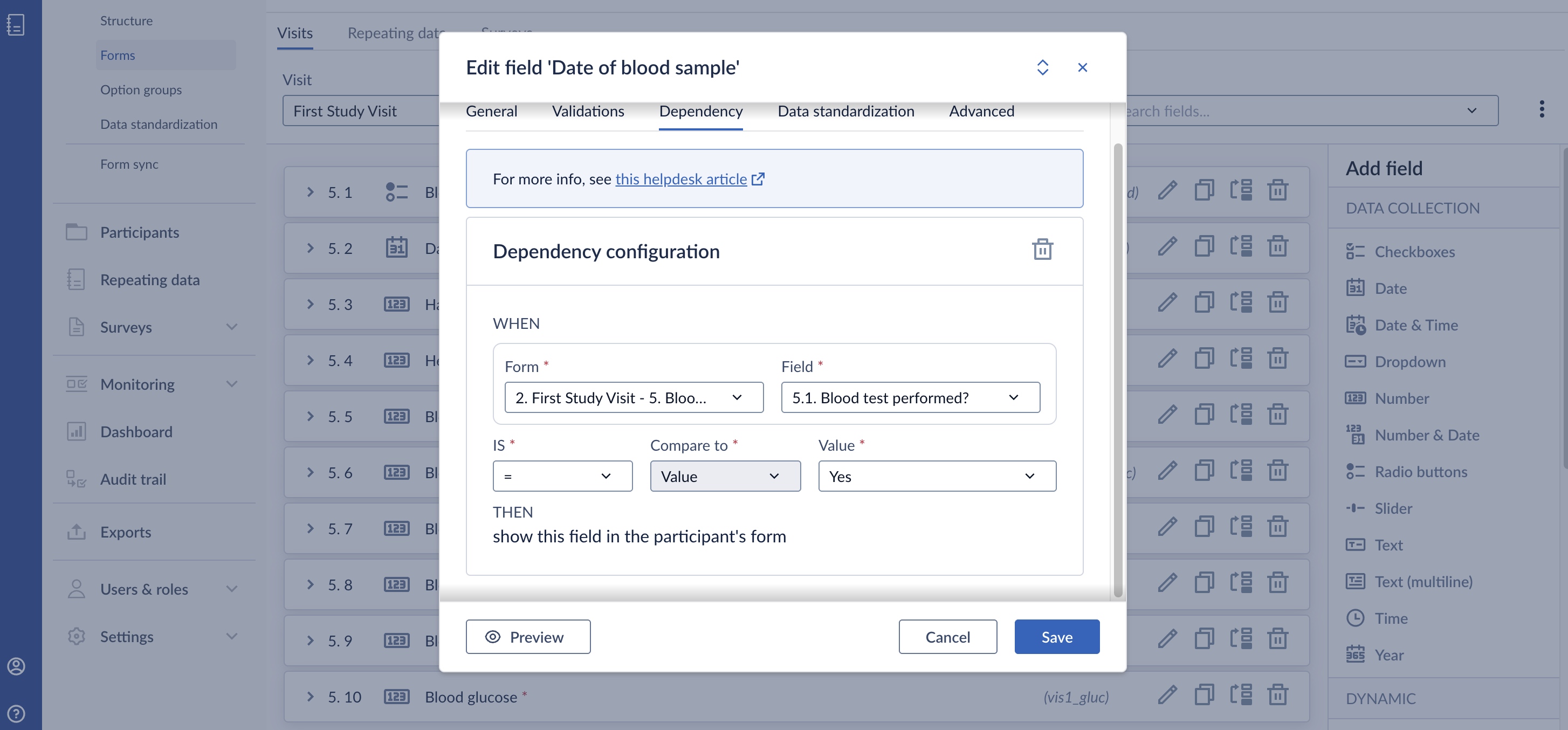The height and width of the screenshot is (730, 1568).
Task: Expand field row 5.10 Blood glucose
Action: point(311,696)
